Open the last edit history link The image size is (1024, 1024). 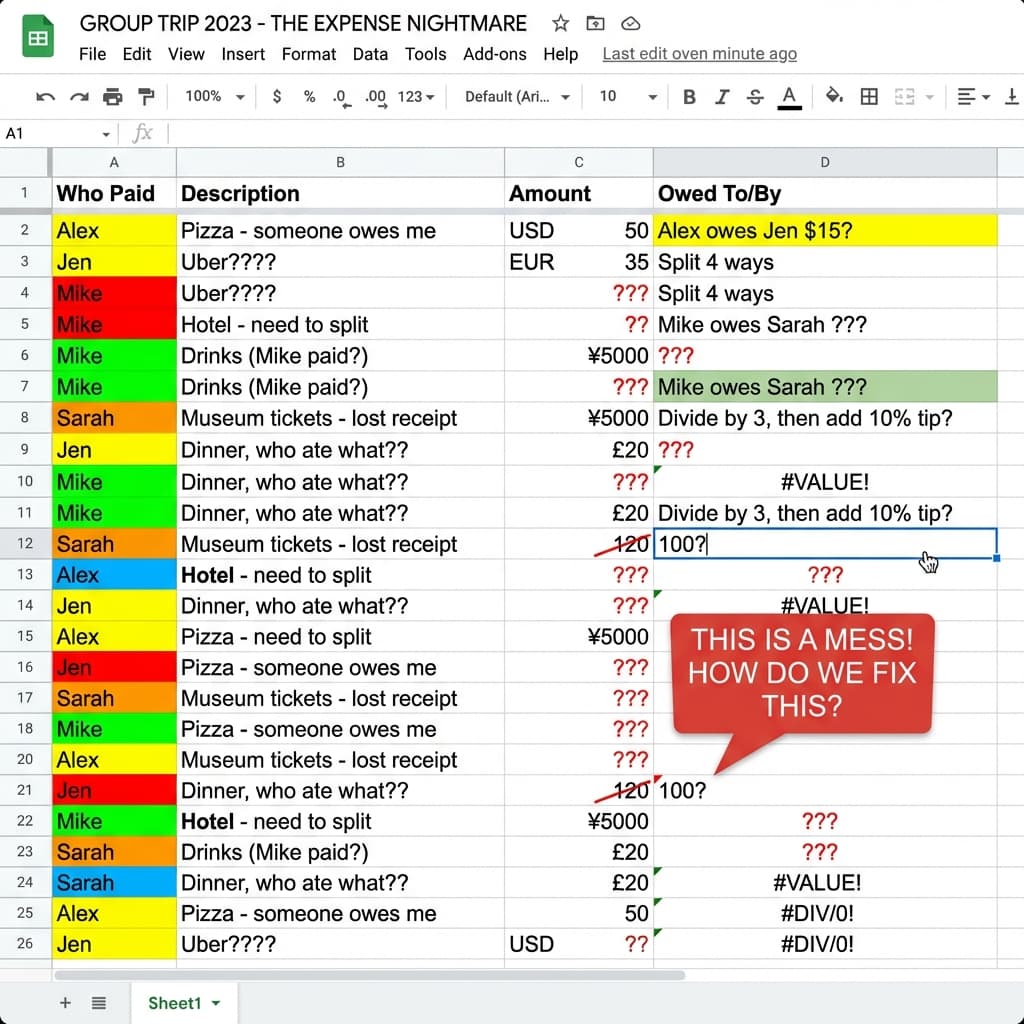699,54
